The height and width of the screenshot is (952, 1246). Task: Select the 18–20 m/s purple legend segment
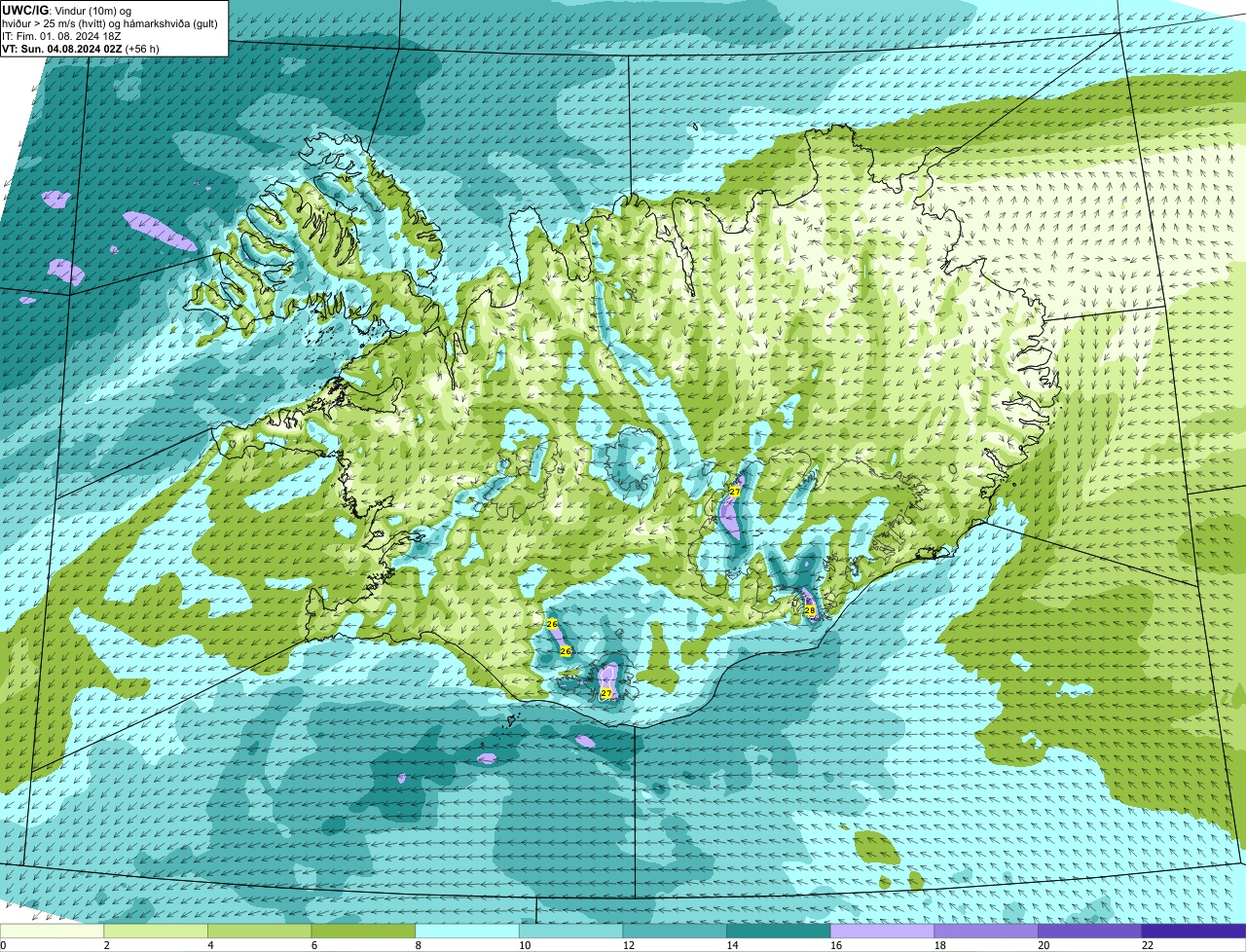(986, 931)
